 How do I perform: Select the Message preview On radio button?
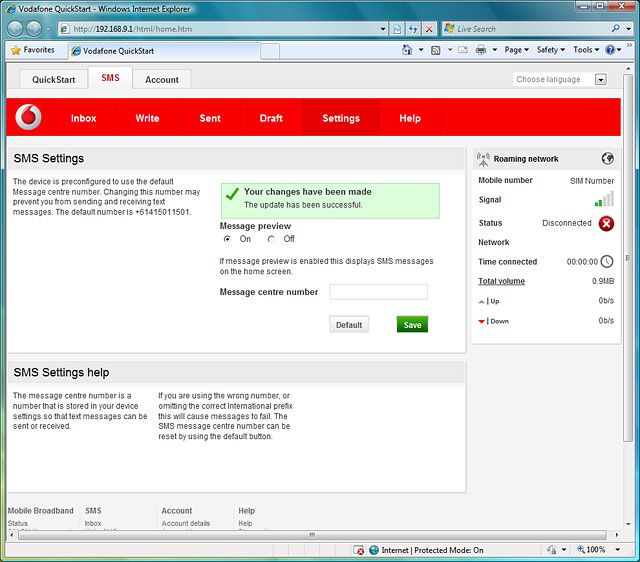(227, 239)
